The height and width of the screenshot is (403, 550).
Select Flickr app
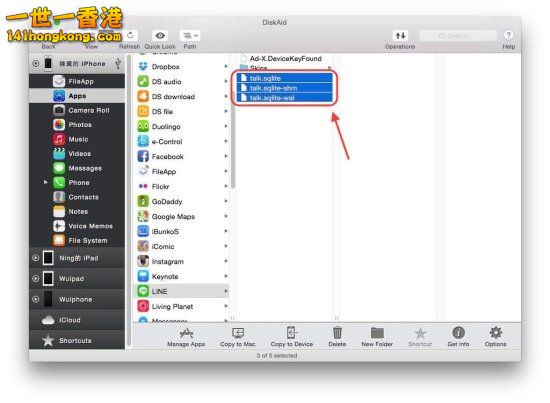[182, 187]
